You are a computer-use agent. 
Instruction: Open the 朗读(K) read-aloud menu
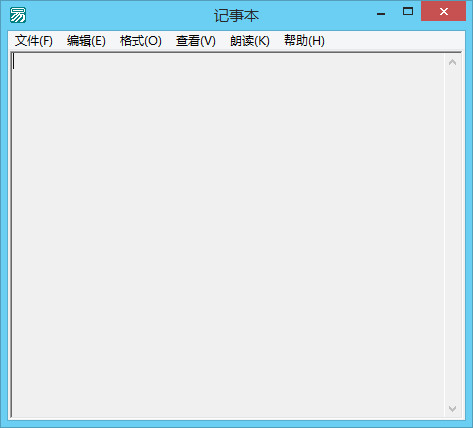pos(250,41)
